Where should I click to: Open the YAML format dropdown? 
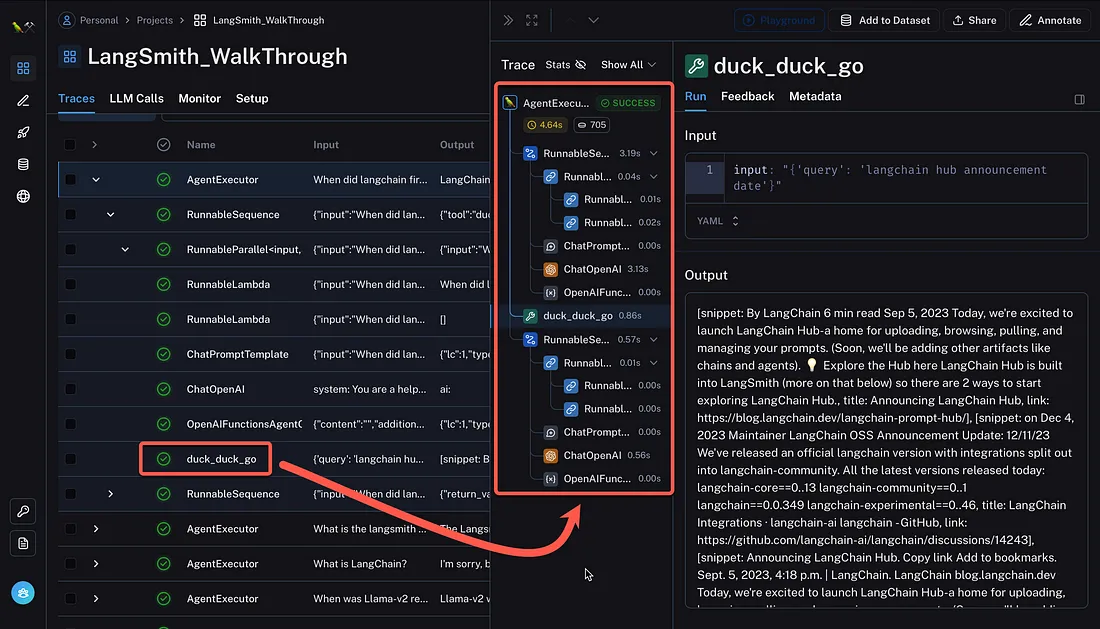[718, 221]
